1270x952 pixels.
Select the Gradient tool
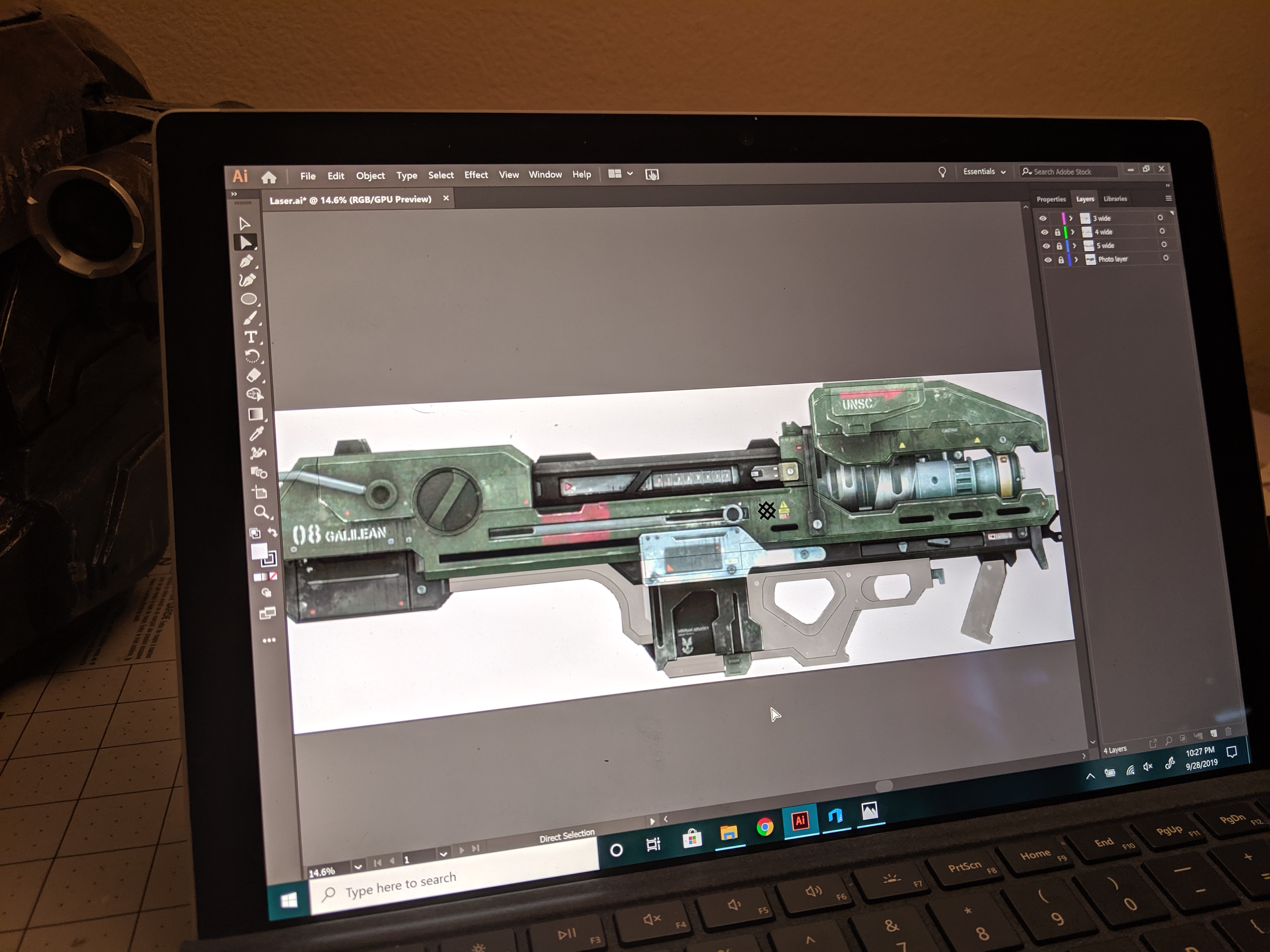click(x=255, y=414)
